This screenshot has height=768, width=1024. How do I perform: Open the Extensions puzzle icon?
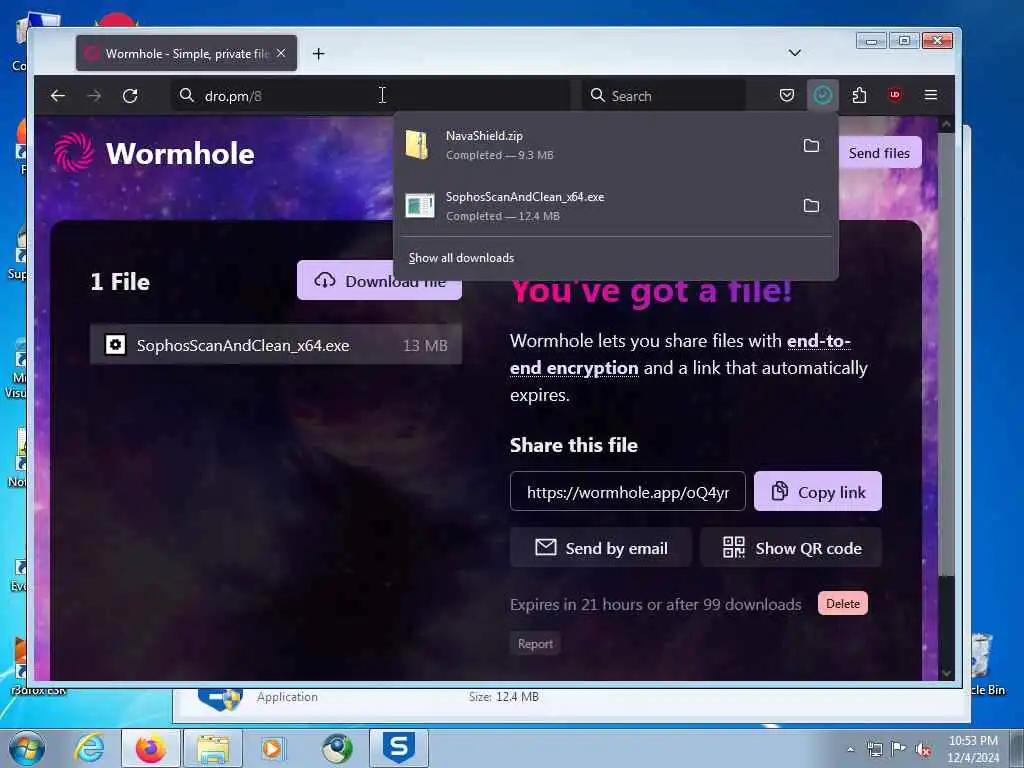coord(859,95)
